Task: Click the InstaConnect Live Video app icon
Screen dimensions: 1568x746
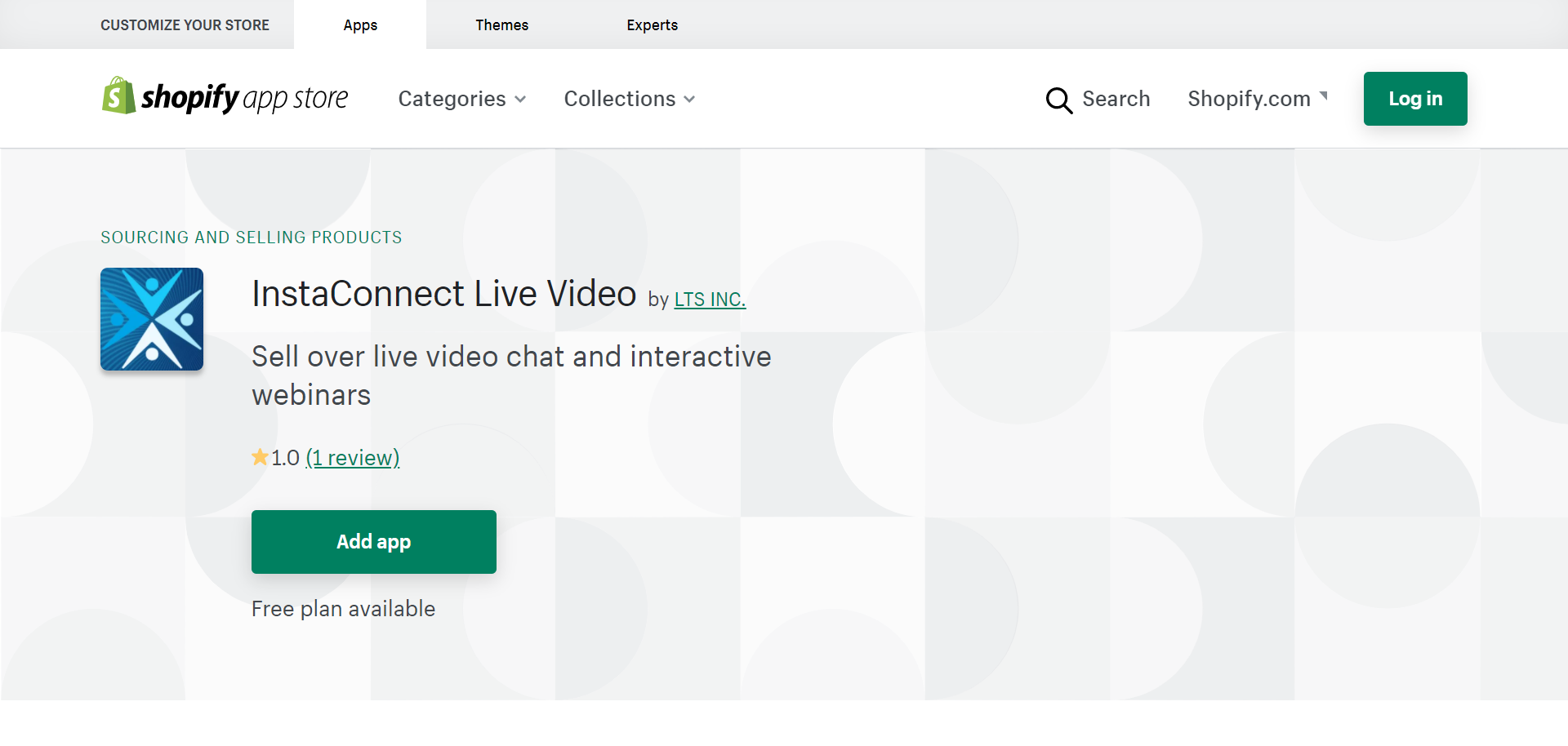Action: [x=151, y=319]
